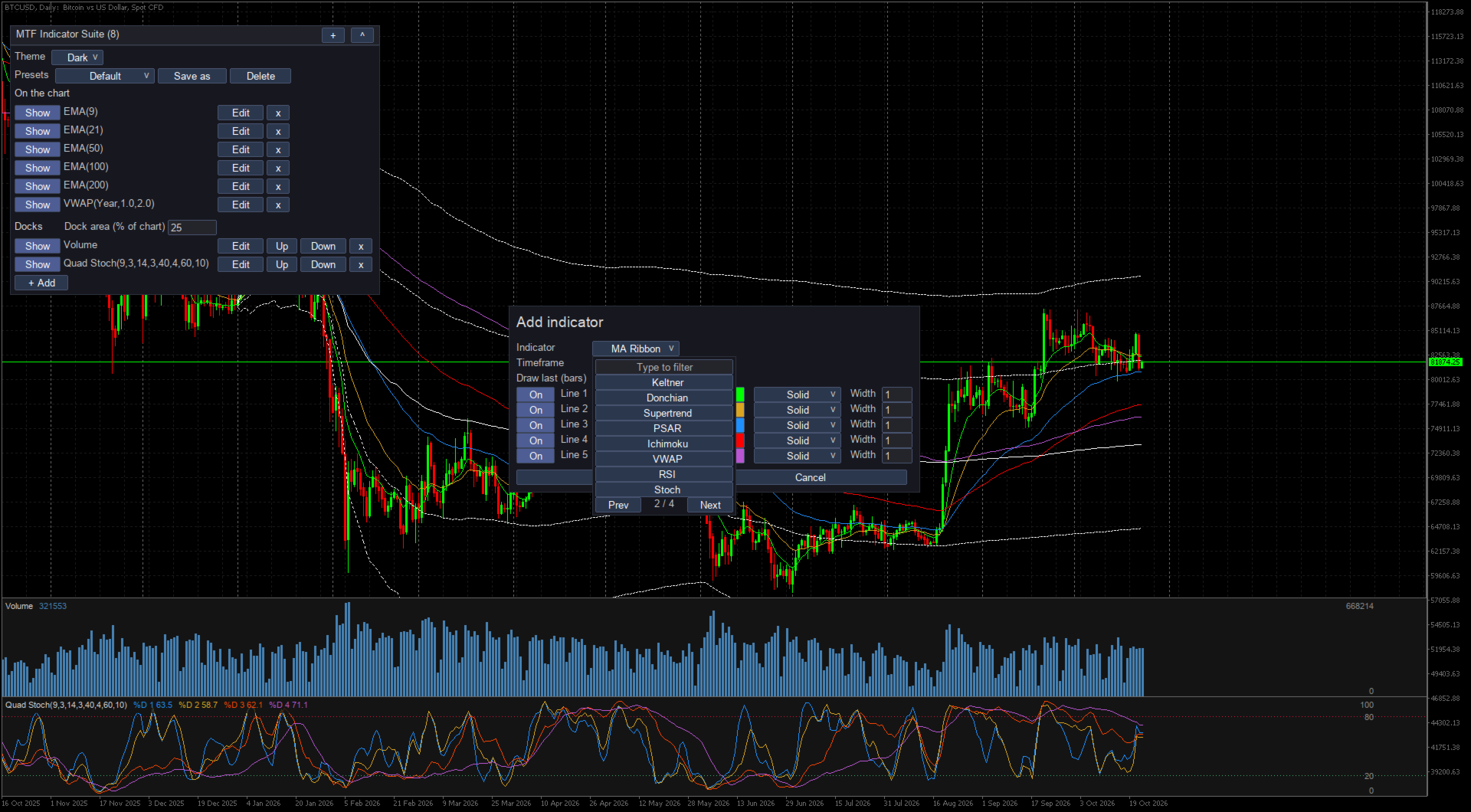
Task: Select Keltner from indicator list
Action: (x=664, y=383)
